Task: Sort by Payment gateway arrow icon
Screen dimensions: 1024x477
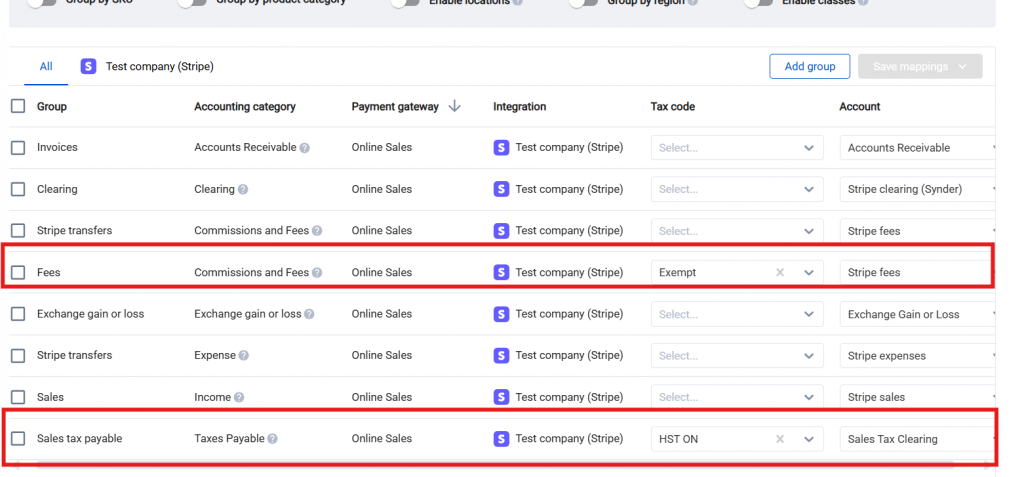Action: point(455,106)
